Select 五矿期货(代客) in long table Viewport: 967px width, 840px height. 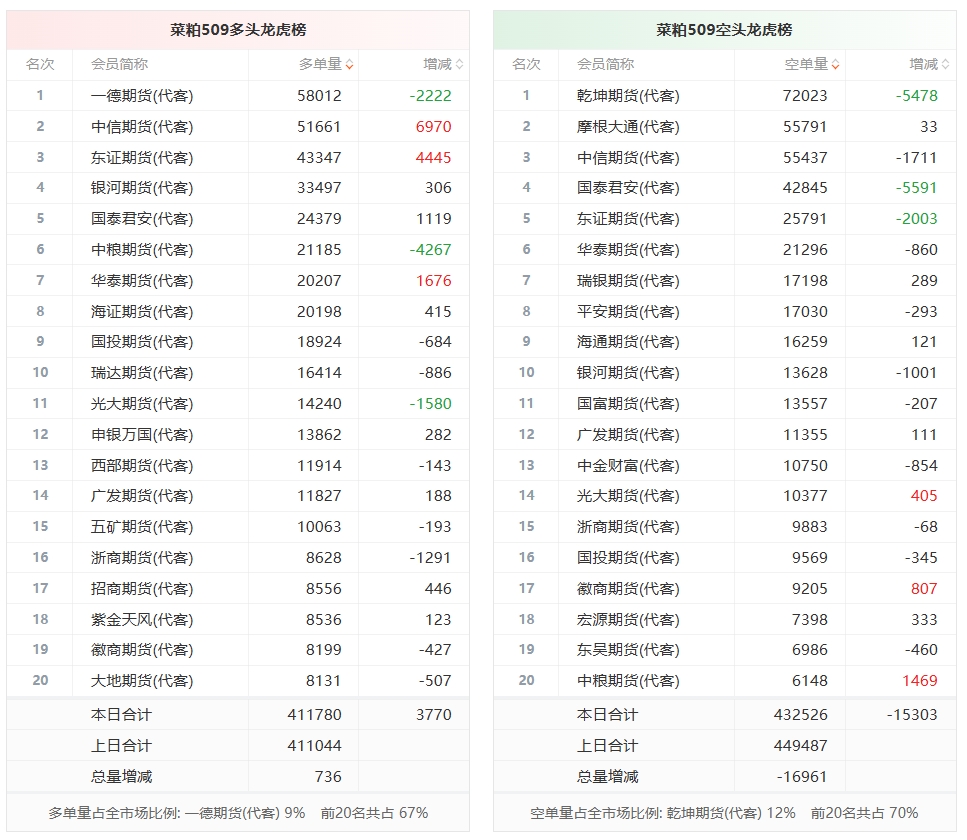point(142,527)
